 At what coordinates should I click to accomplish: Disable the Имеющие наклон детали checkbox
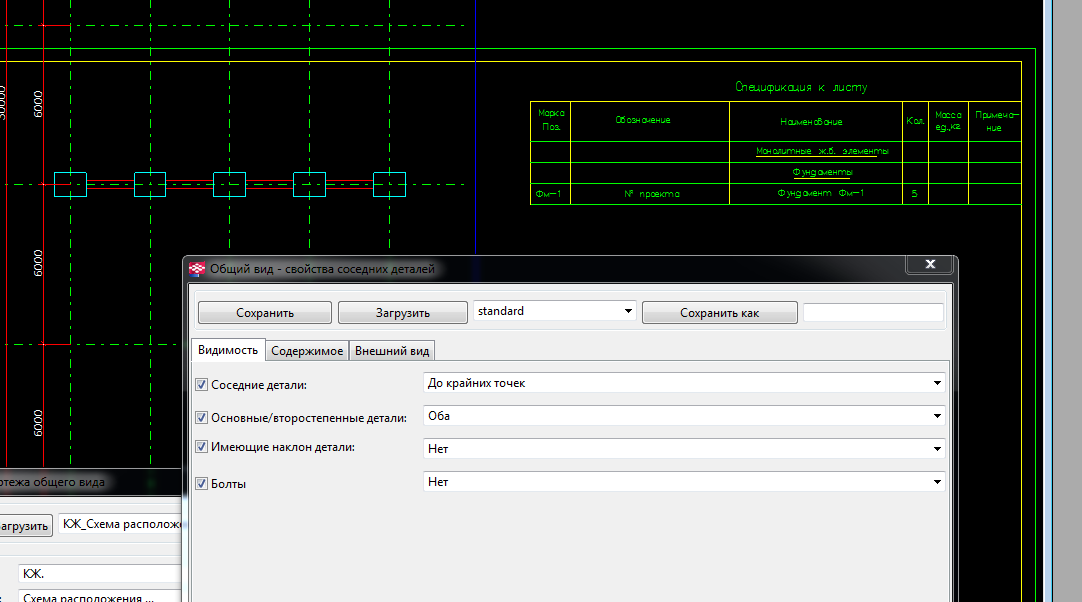coord(202,448)
